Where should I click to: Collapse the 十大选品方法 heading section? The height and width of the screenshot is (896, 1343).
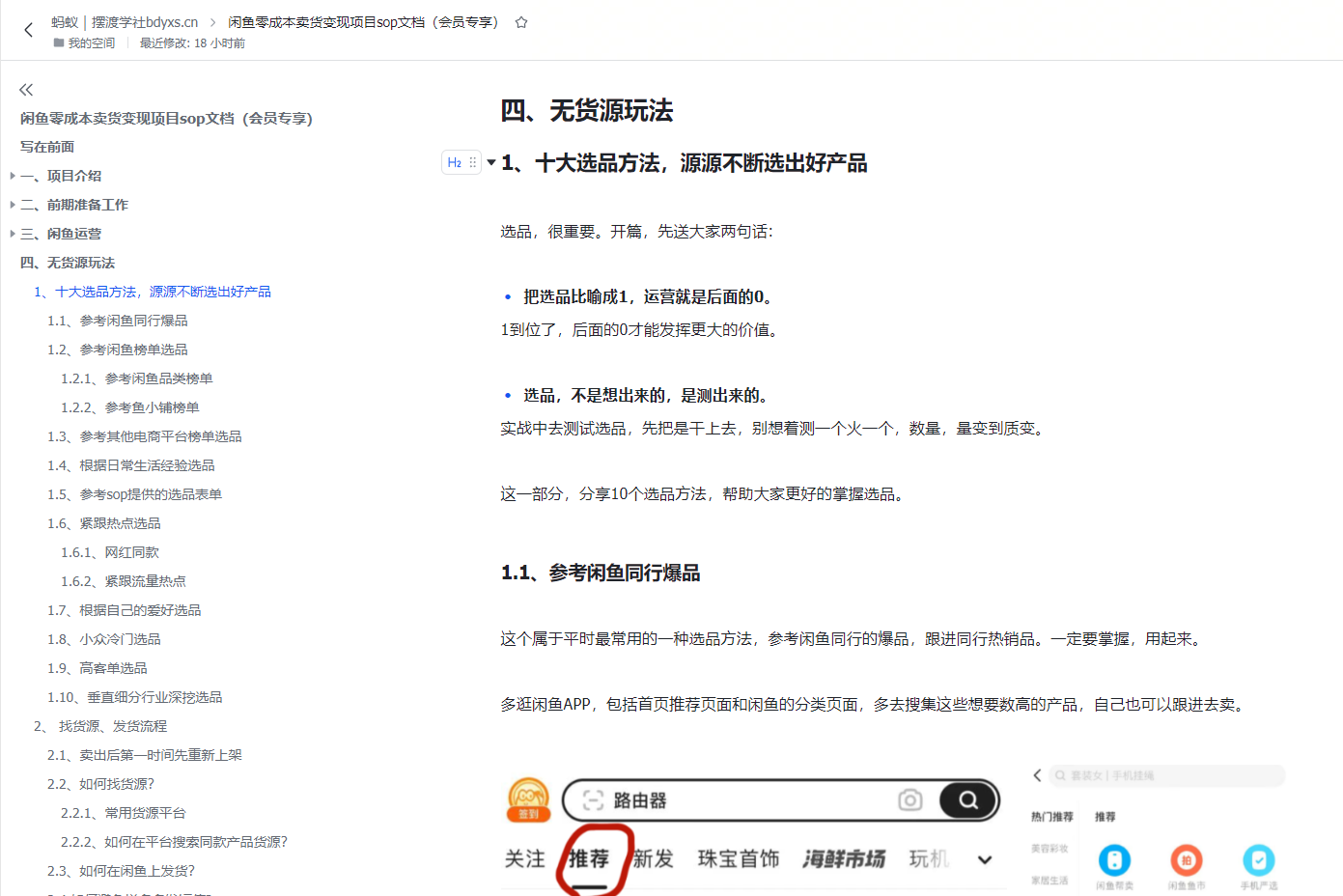tap(491, 162)
